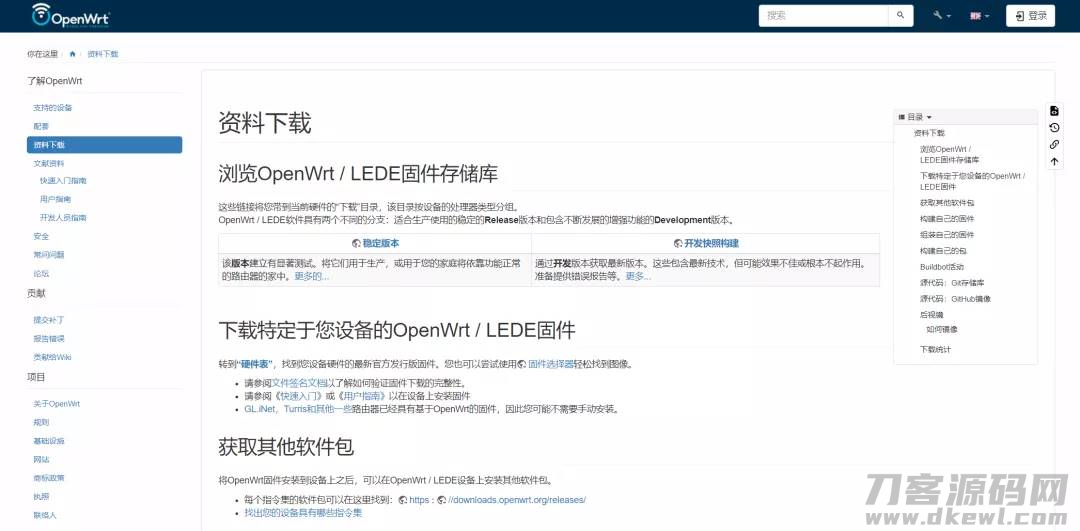Open 开发人员指南 in the sidebar
The width and height of the screenshot is (1080, 531).
(x=63, y=218)
